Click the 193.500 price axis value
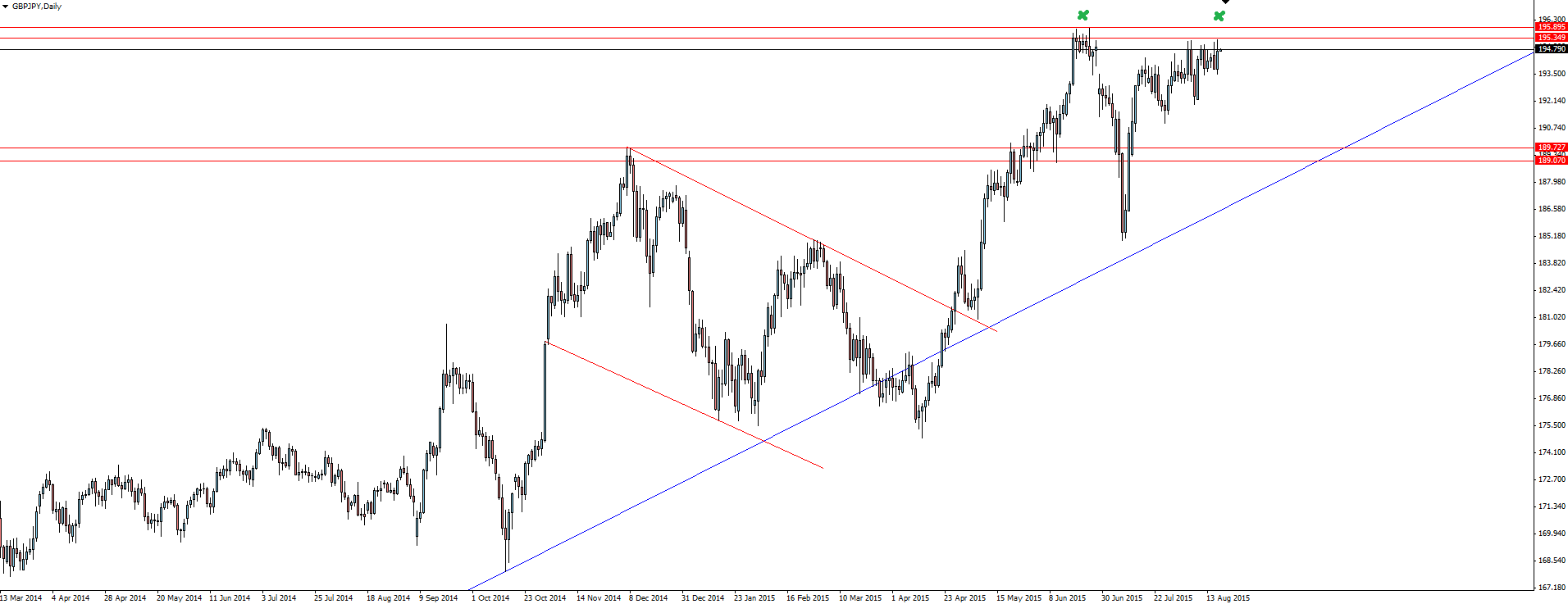 click(x=1551, y=74)
